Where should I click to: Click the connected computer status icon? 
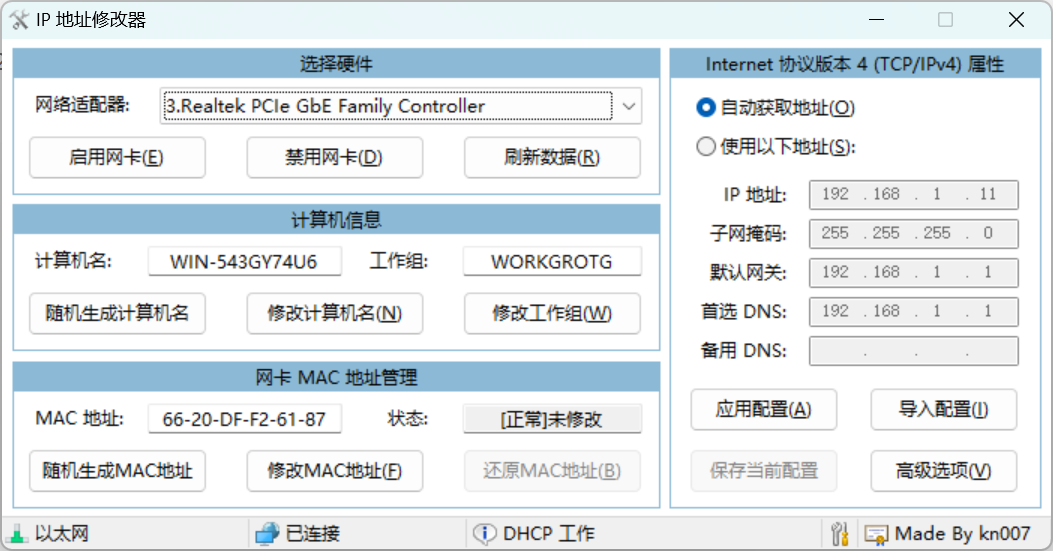click(x=266, y=533)
